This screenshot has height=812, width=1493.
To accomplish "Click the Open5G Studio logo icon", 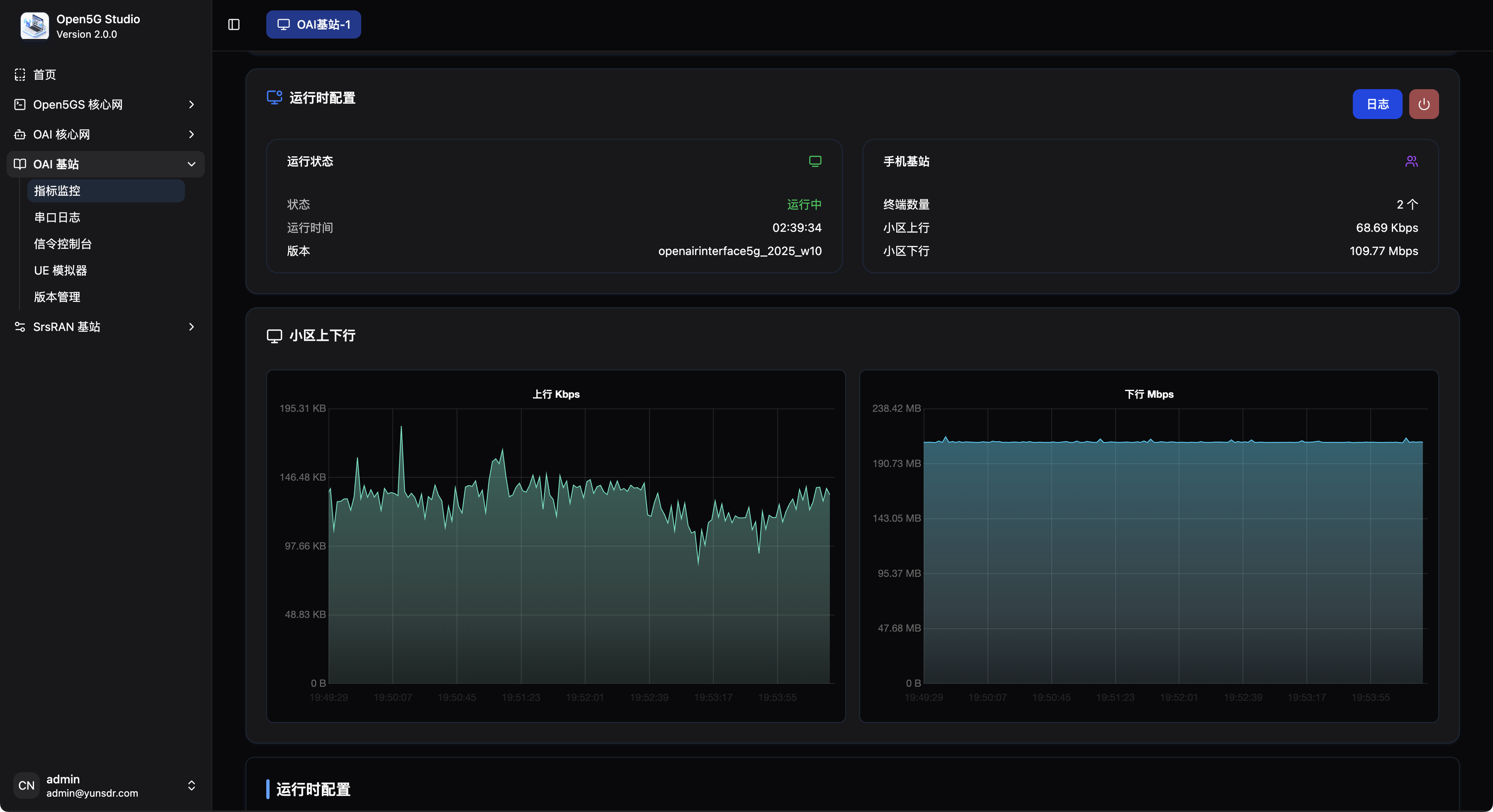I will 34,26.
